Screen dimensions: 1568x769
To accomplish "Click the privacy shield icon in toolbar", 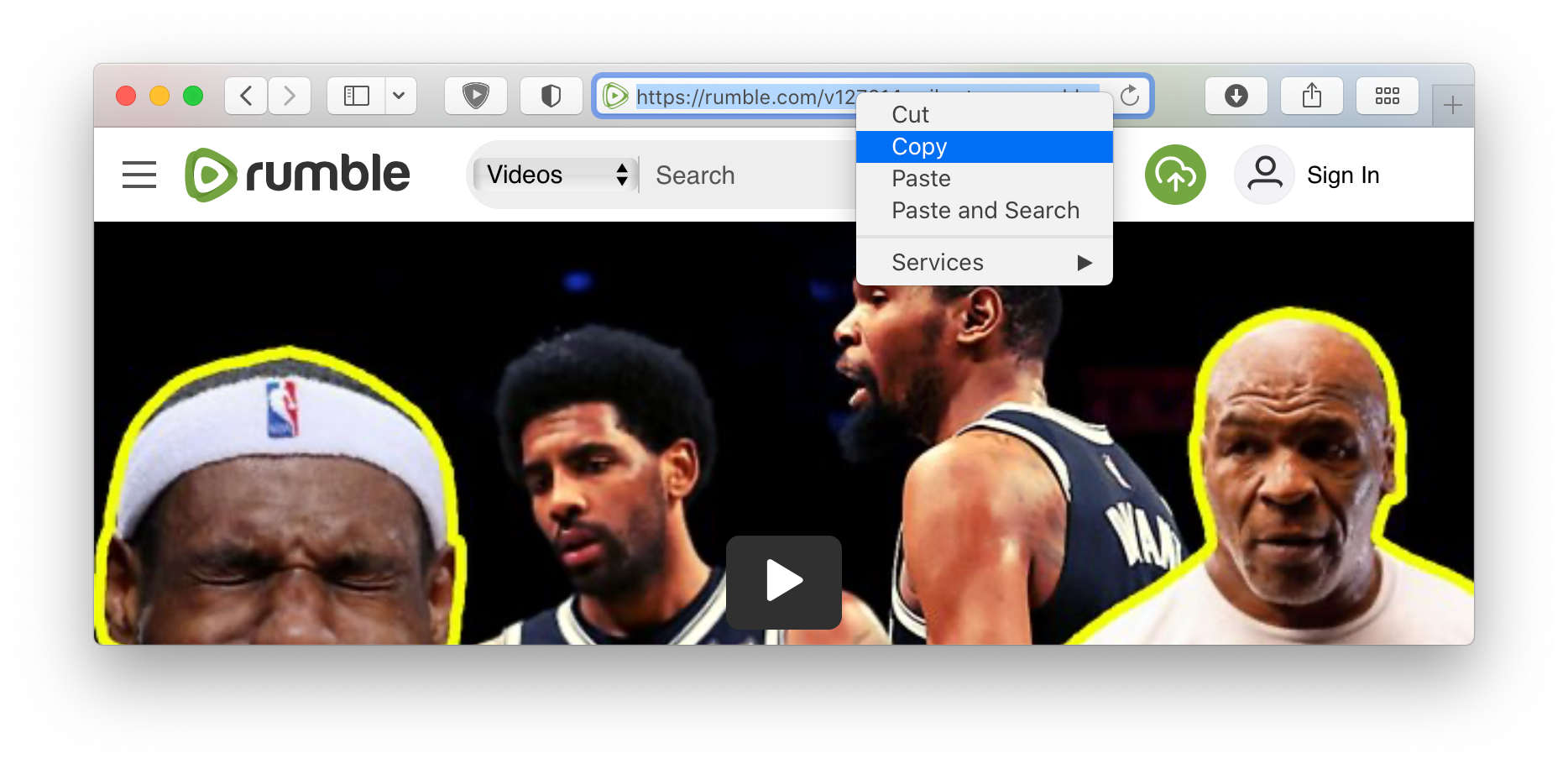I will pos(475,96).
